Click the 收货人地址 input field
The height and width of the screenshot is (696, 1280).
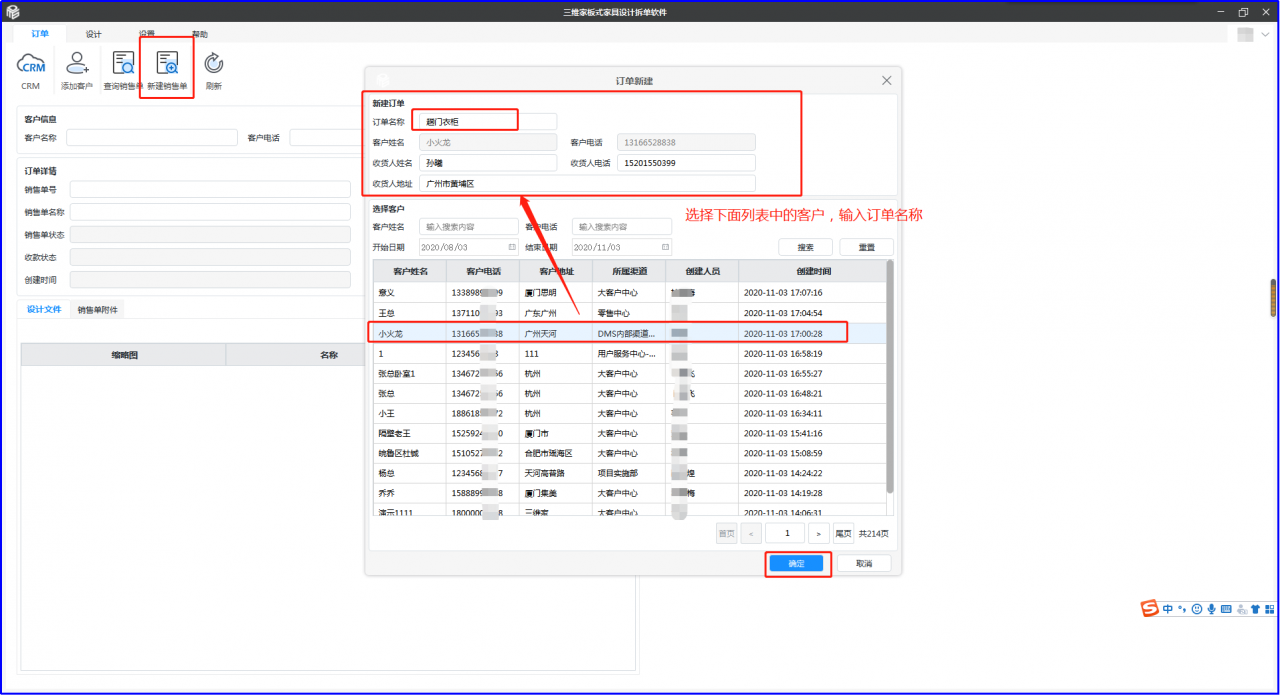[587, 184]
